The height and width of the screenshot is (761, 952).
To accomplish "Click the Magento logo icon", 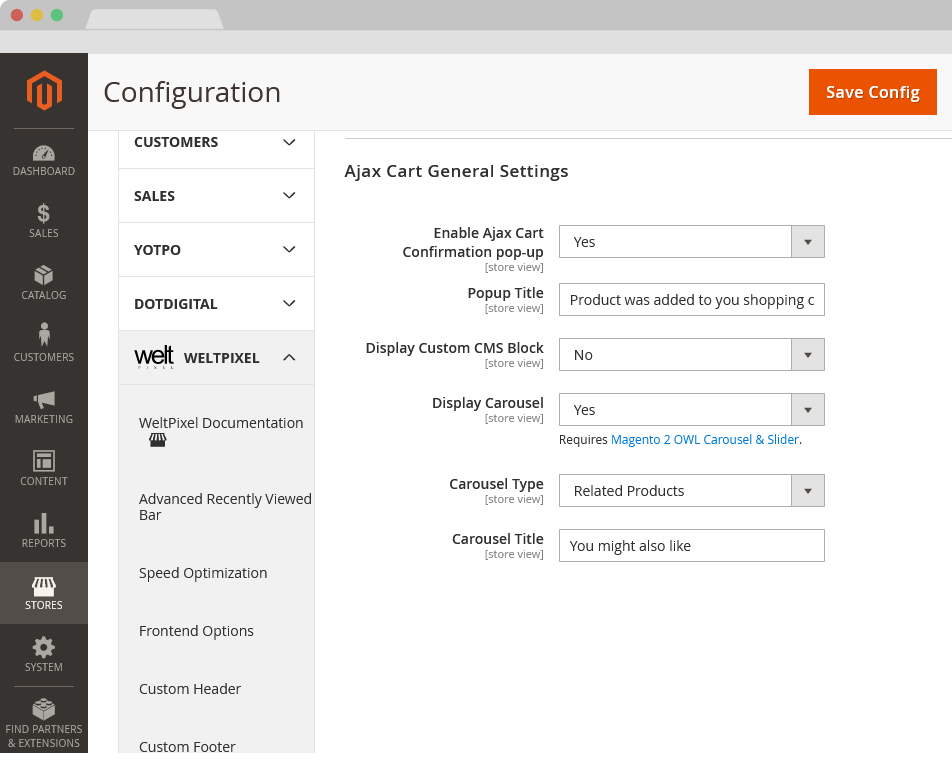I will tap(44, 91).
